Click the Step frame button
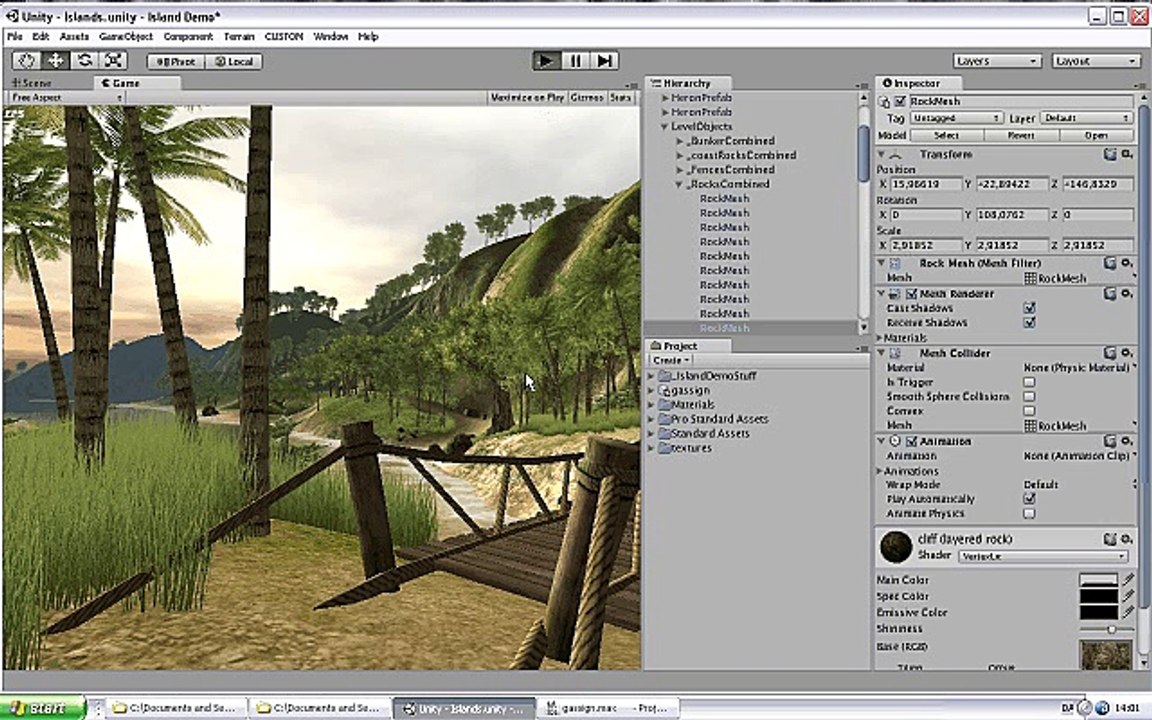Screen dimensions: 1152x720 point(604,61)
